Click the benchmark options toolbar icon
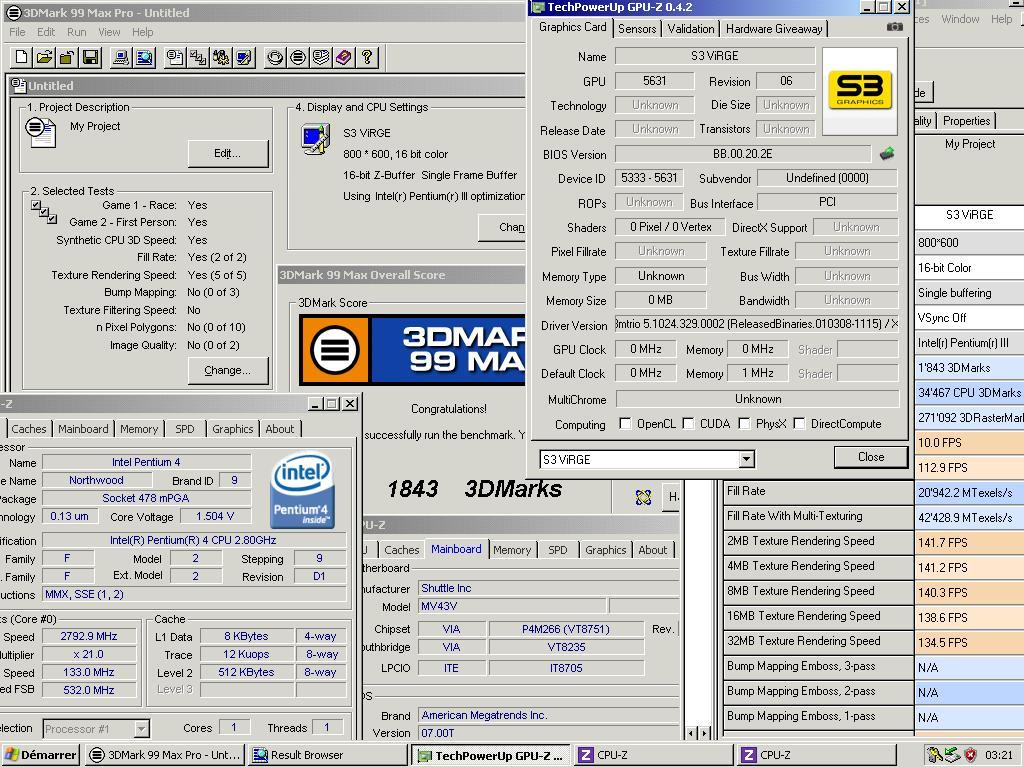Viewport: 1024px width, 768px height. point(221,57)
